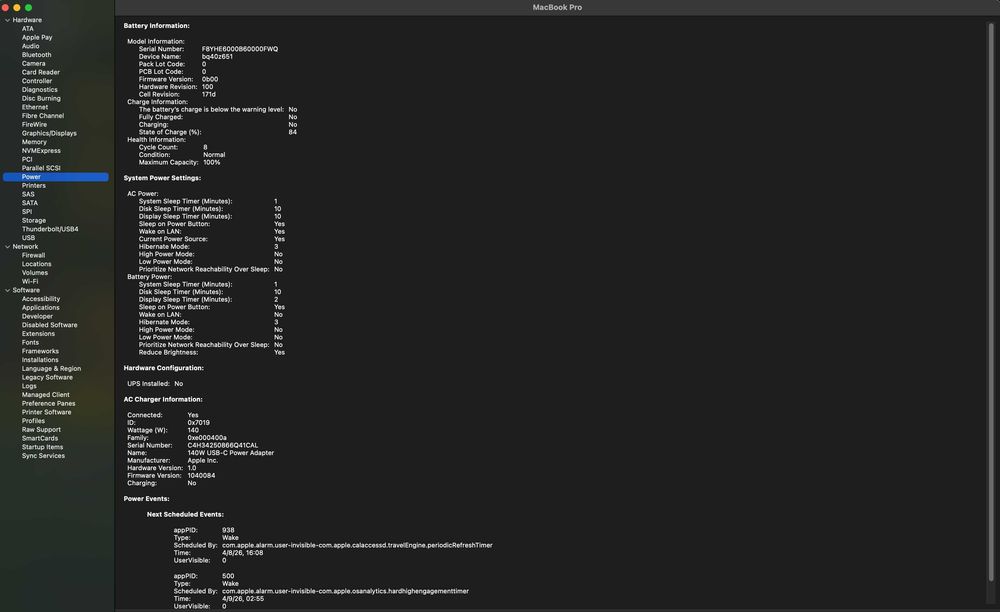The width and height of the screenshot is (1000, 612).
Task: Click the green zoom window button
Action: click(x=28, y=8)
